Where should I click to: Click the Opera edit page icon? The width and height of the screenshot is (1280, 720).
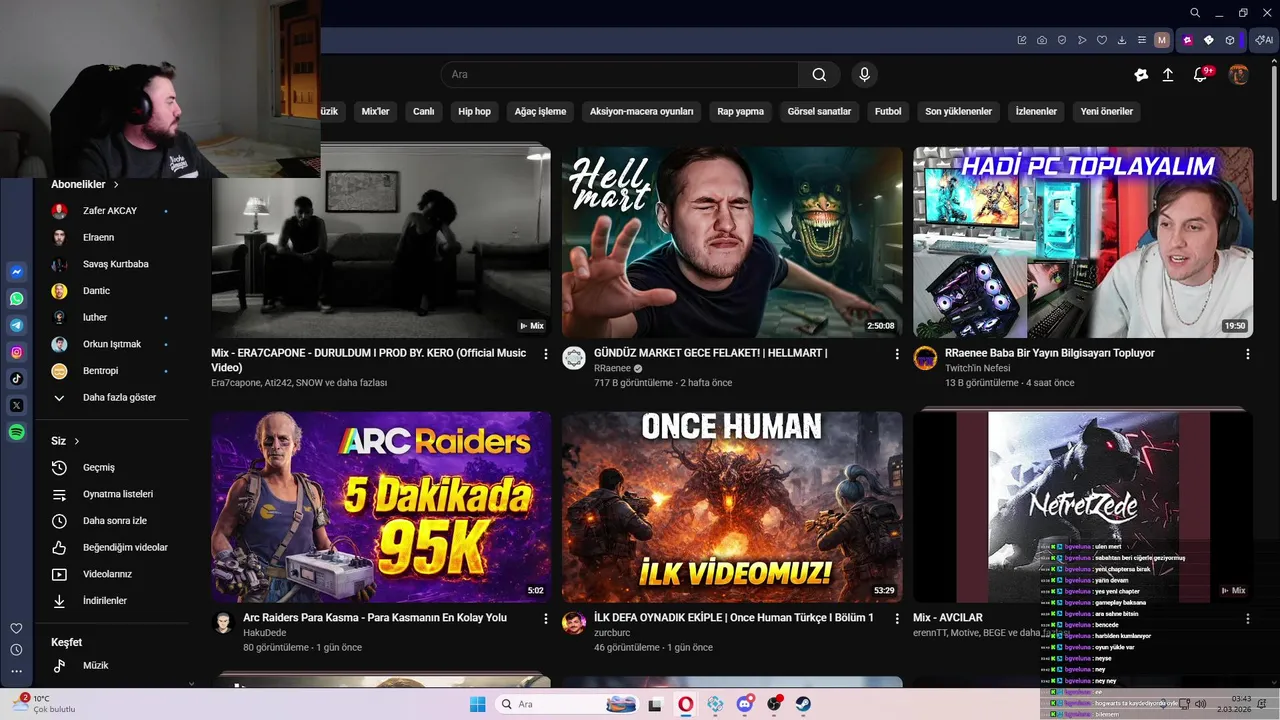(x=1022, y=40)
